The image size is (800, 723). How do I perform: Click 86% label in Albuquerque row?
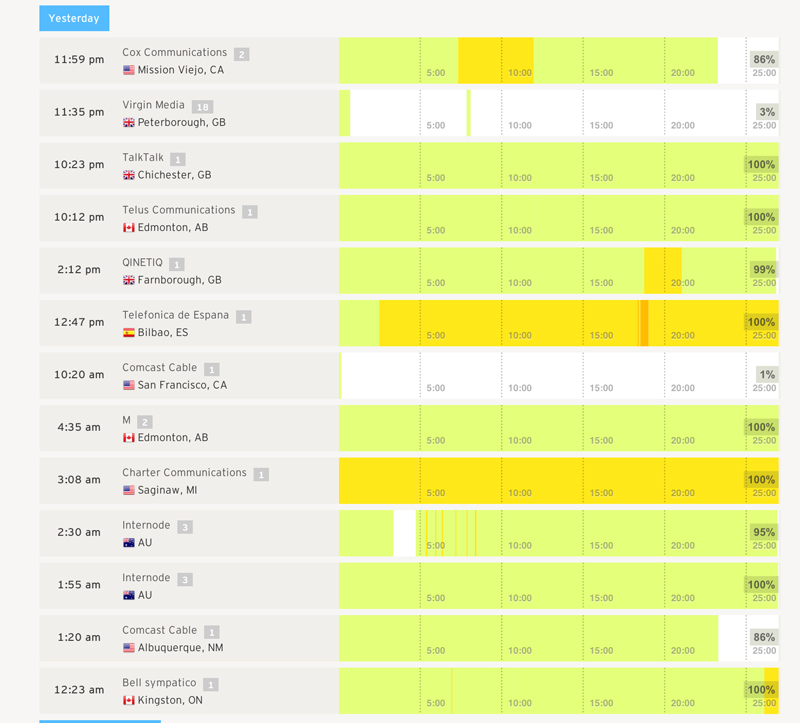(x=764, y=637)
